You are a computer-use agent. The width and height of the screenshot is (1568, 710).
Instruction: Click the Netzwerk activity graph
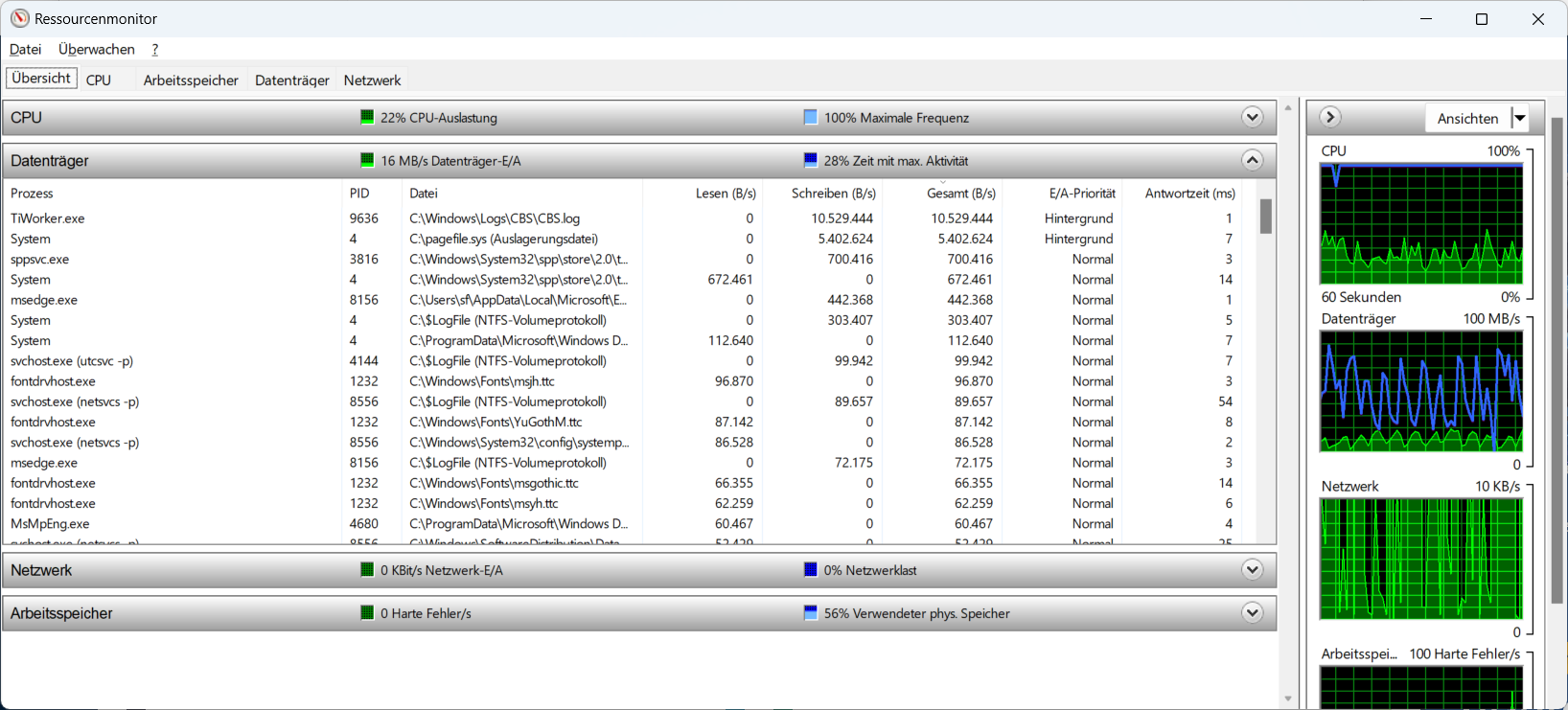click(x=1421, y=559)
